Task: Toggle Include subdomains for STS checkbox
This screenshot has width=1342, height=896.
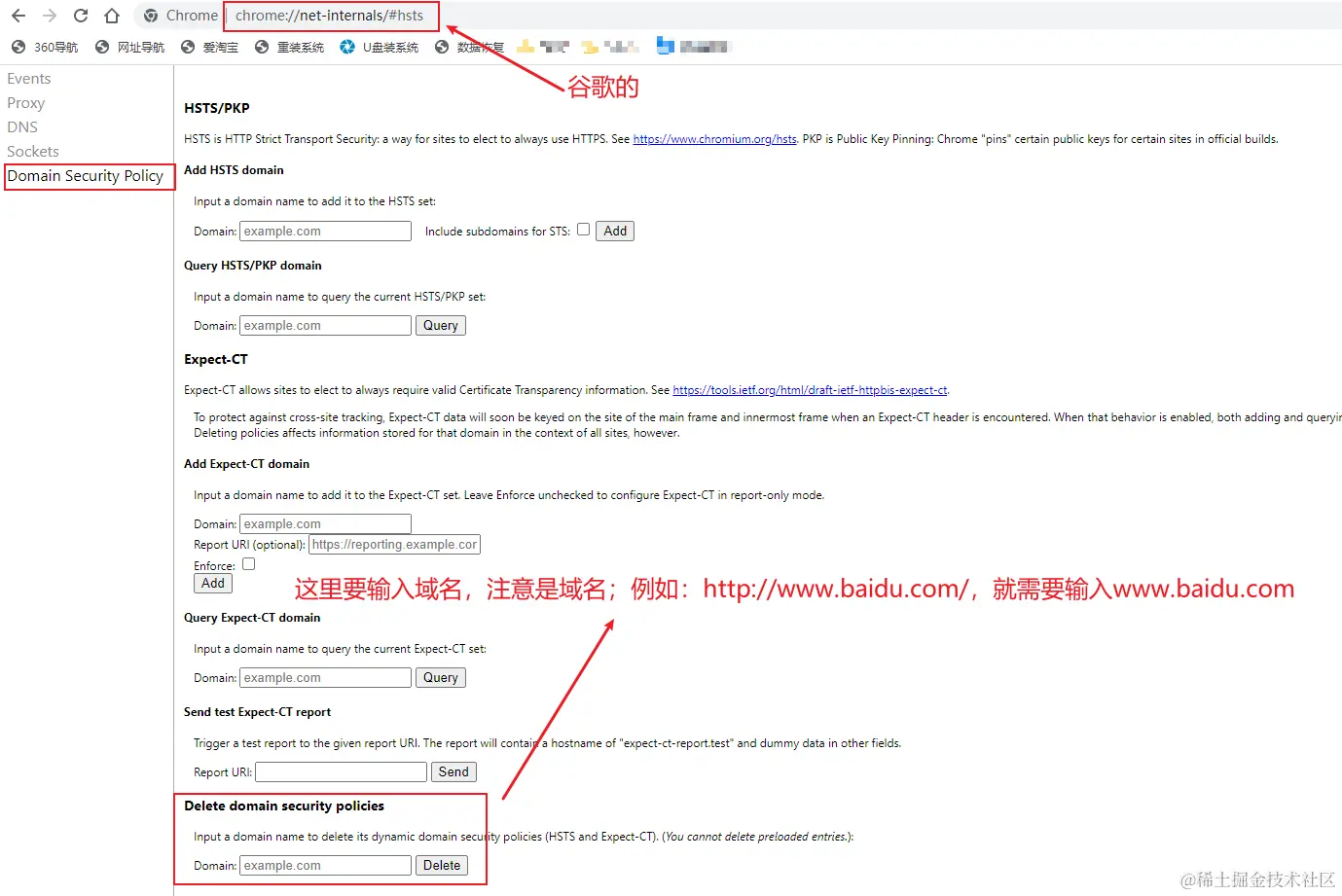Action: [583, 230]
